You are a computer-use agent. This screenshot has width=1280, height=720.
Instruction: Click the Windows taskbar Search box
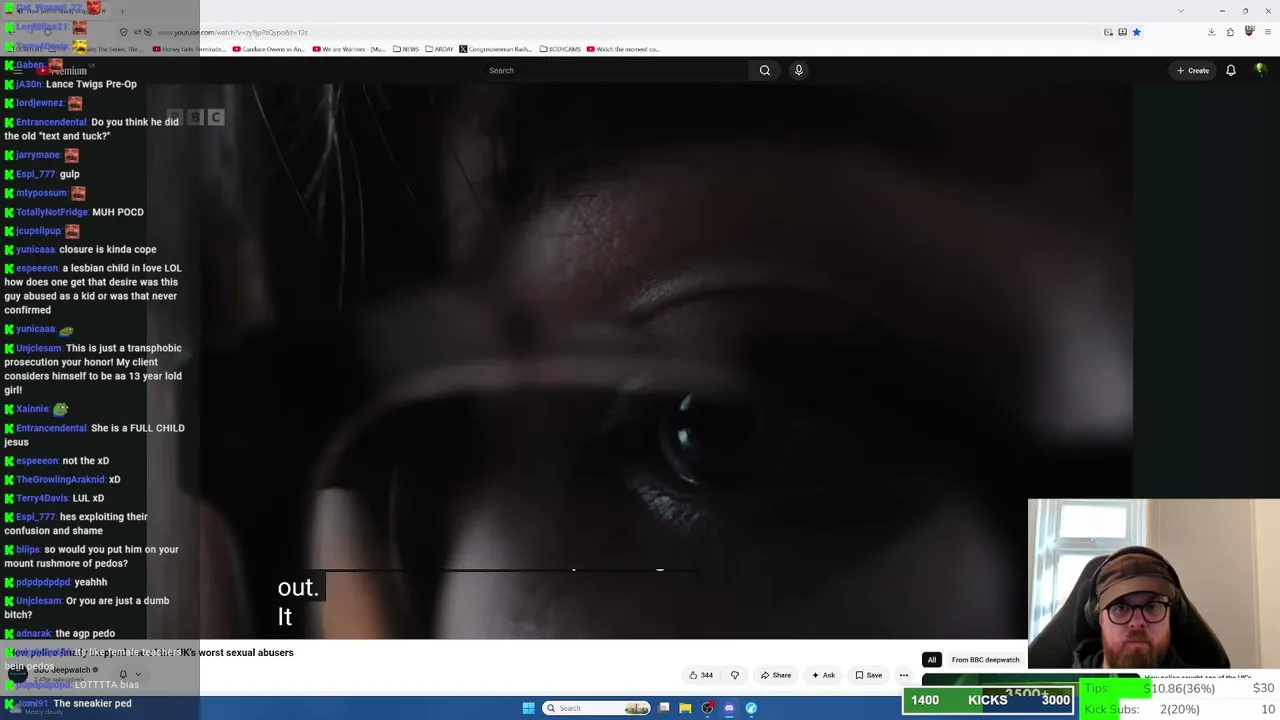(598, 708)
